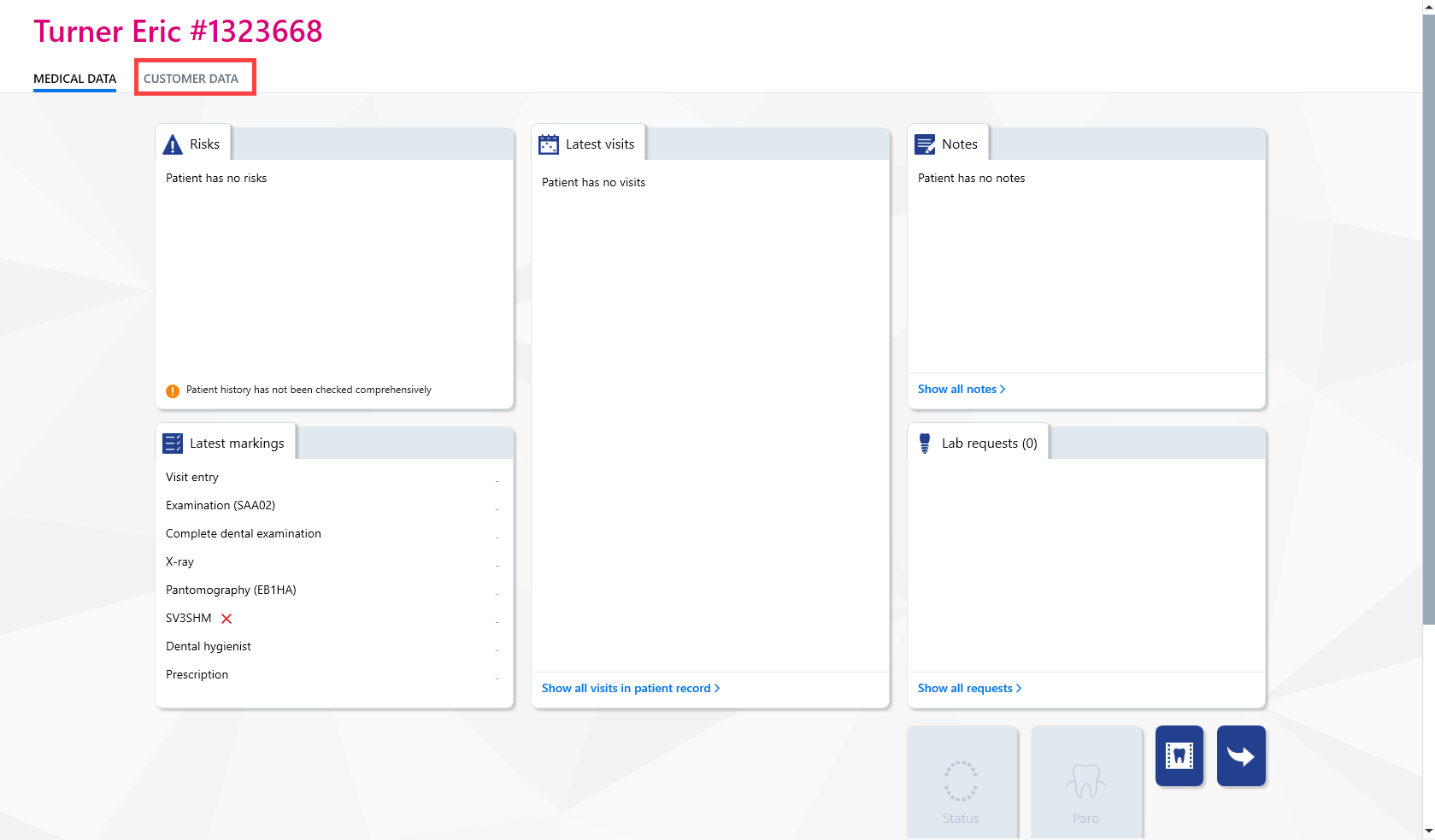Open Show all visits in patient record
Viewport: 1435px width, 840px height.
click(631, 688)
